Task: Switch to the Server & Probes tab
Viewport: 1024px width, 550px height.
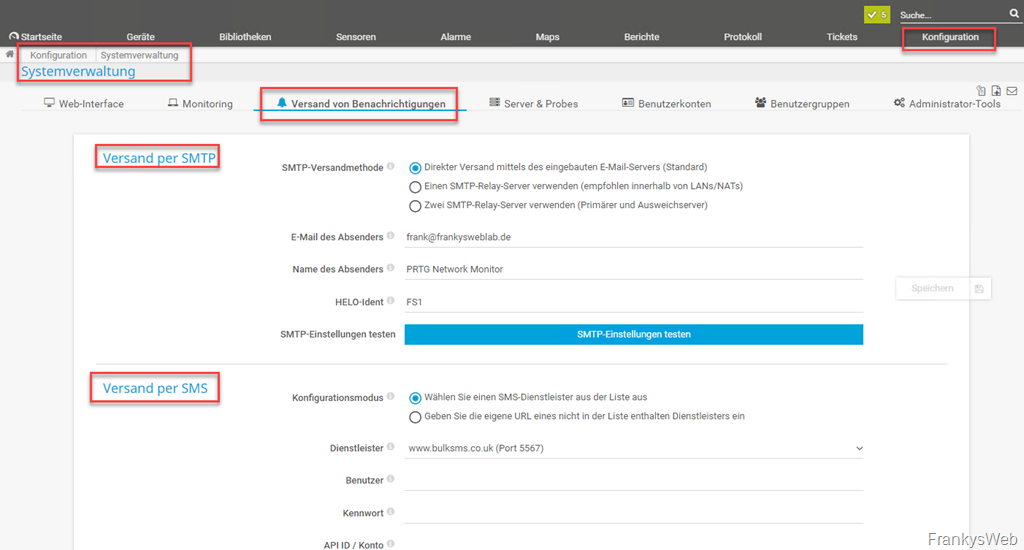Action: pos(533,104)
